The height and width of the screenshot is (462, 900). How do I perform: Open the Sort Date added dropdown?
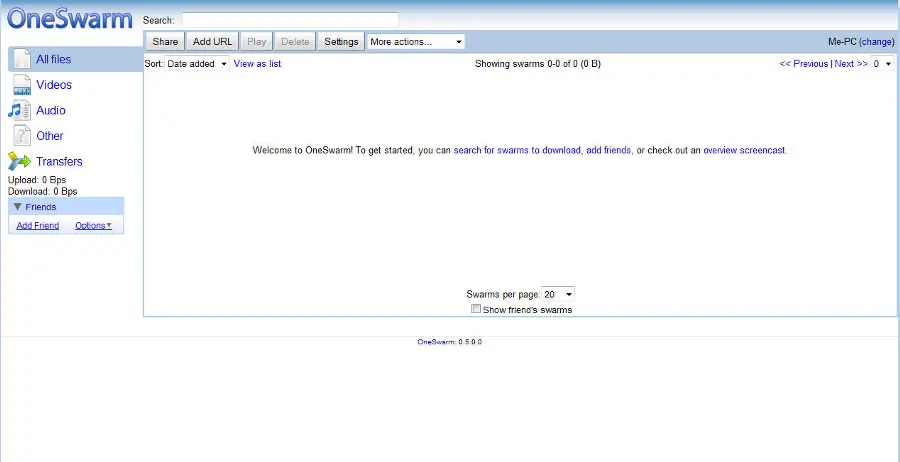click(197, 64)
